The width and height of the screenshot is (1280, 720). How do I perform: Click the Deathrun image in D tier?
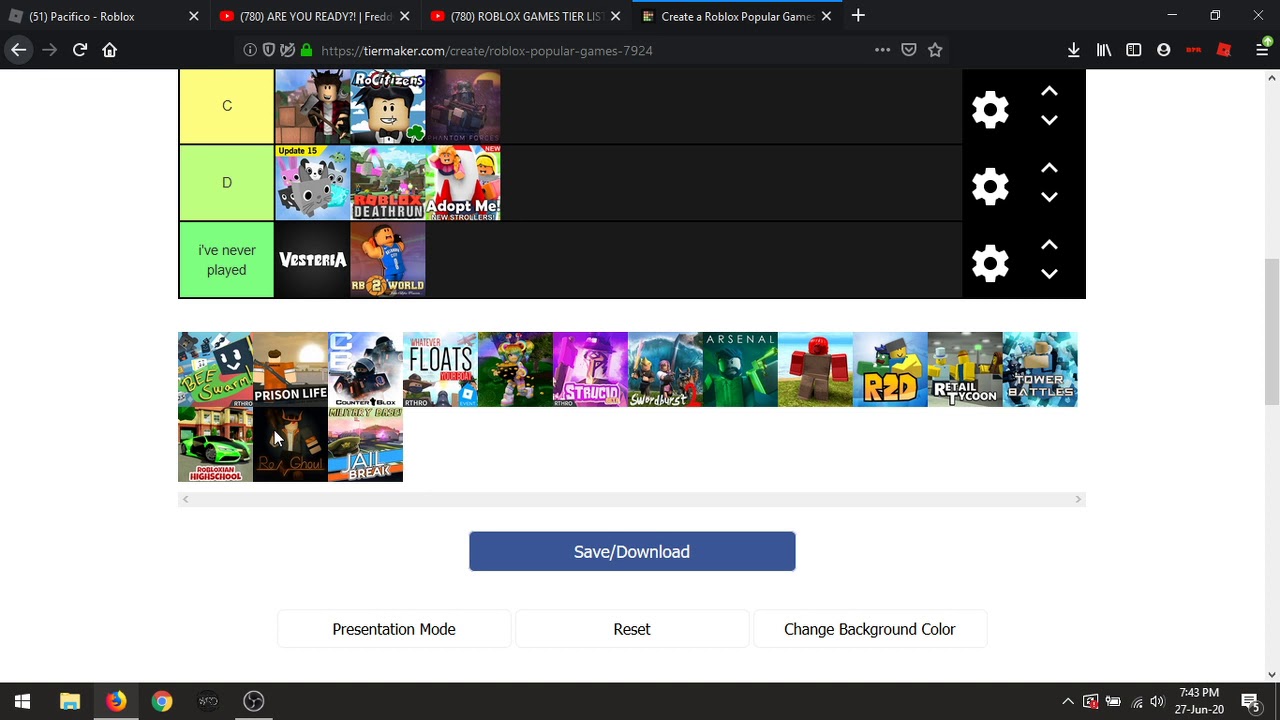pos(388,183)
